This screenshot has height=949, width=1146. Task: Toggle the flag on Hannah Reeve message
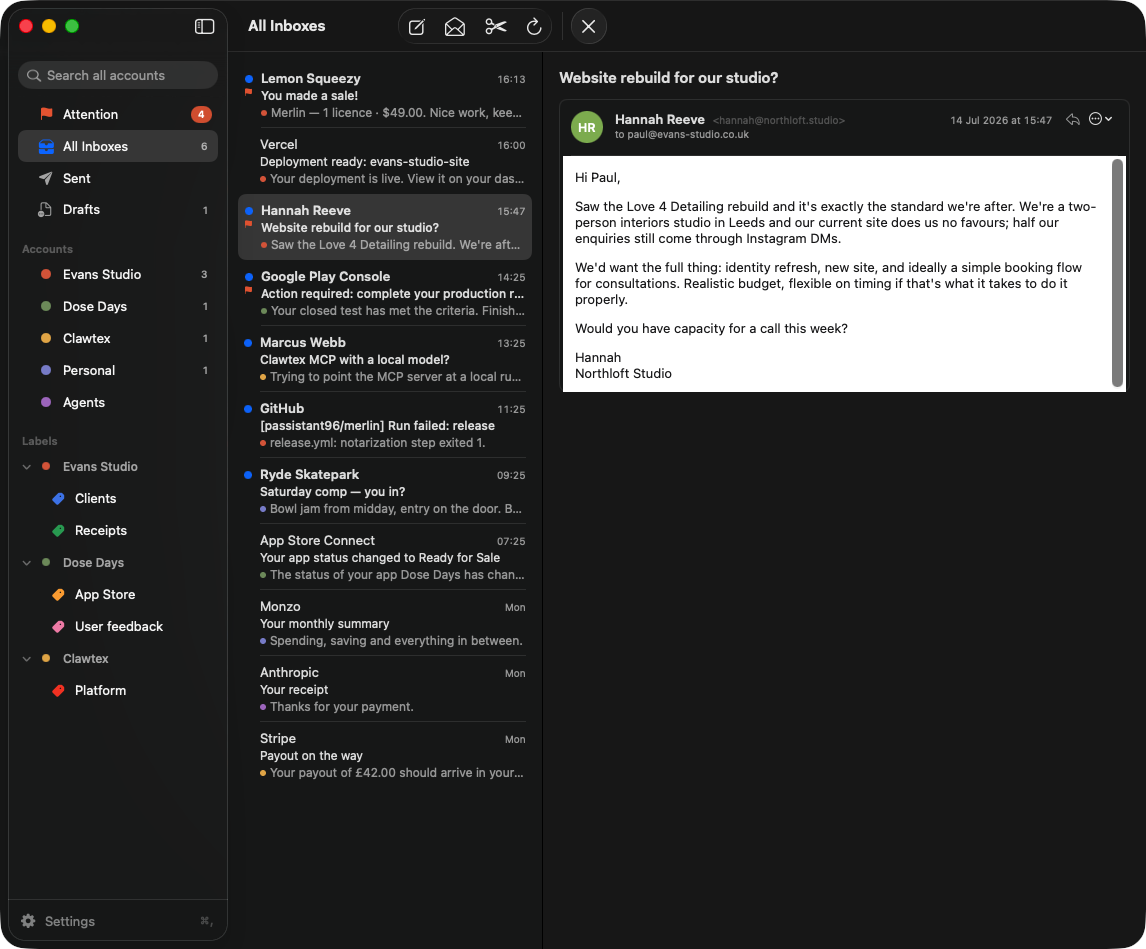tap(248, 224)
